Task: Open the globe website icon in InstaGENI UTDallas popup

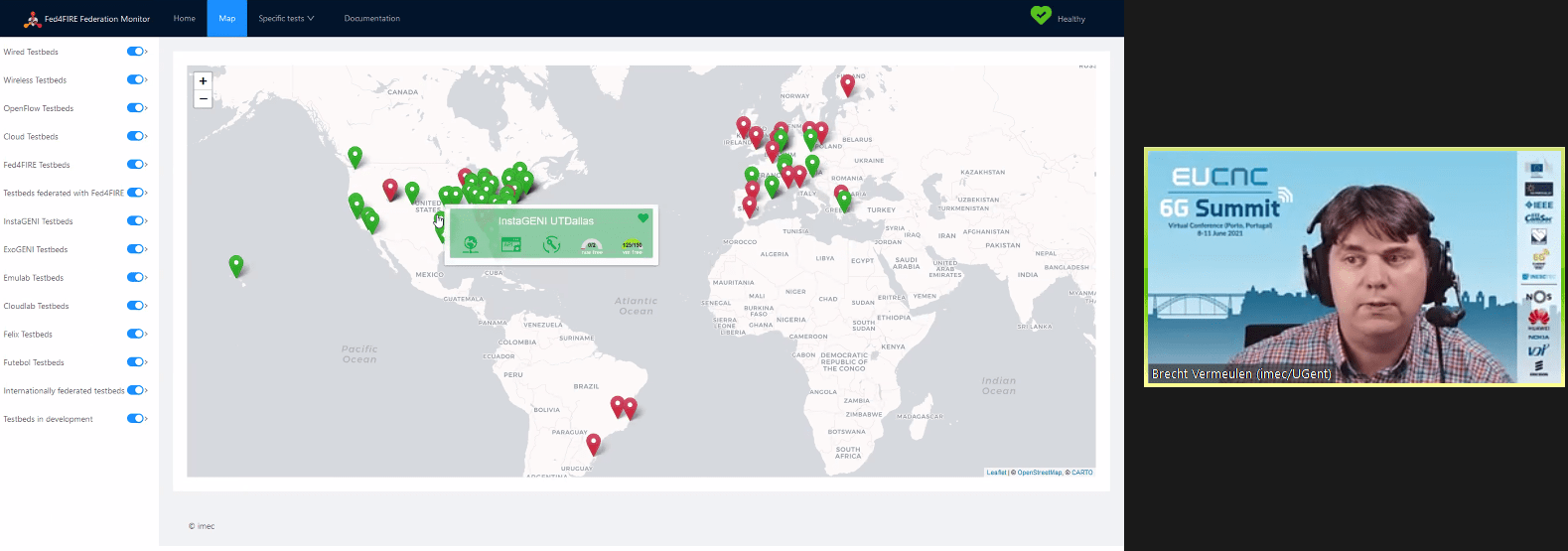Action: [x=471, y=244]
